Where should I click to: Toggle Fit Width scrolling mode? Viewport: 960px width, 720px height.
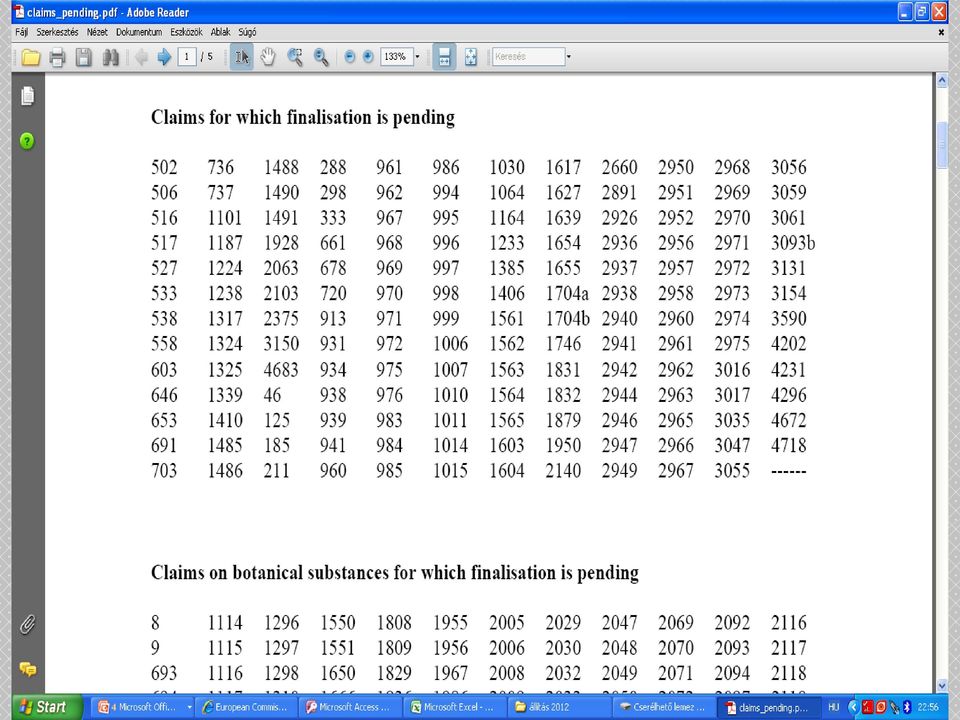pos(444,58)
